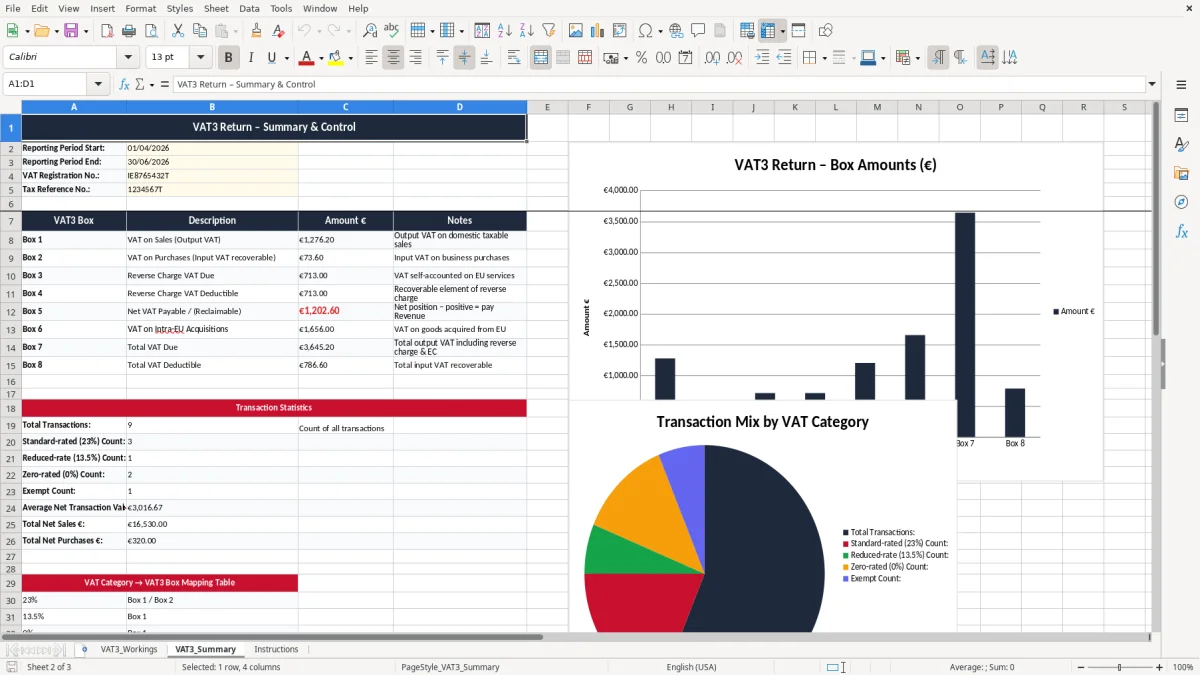Toggle Align Right

416,58
